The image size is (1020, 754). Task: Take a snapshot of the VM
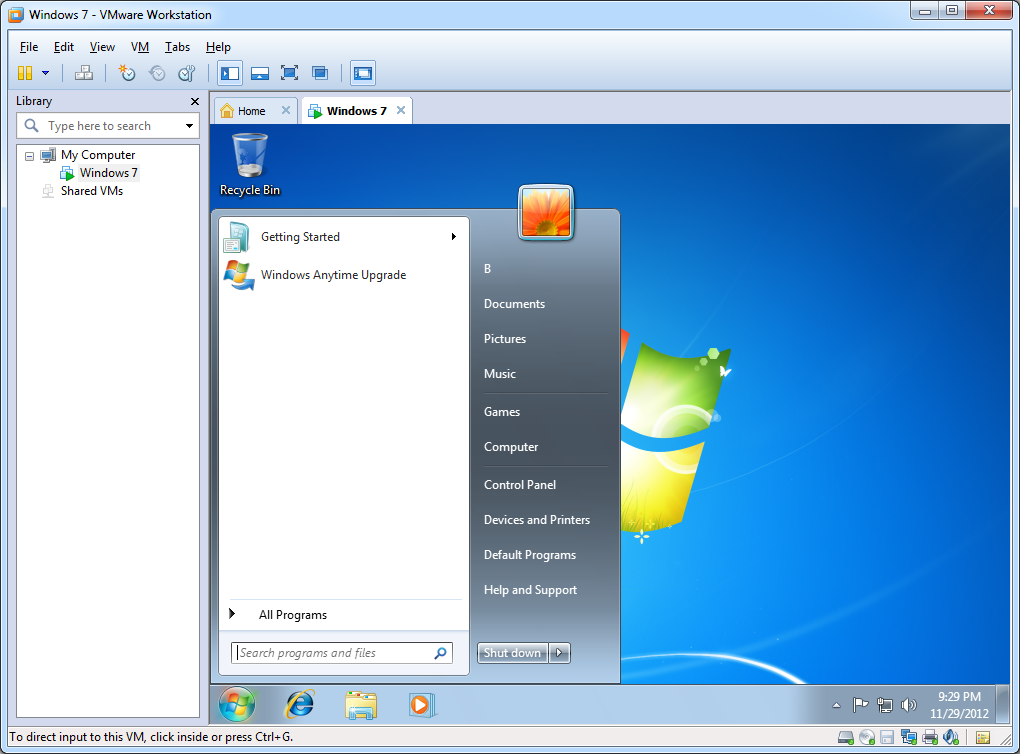point(127,73)
